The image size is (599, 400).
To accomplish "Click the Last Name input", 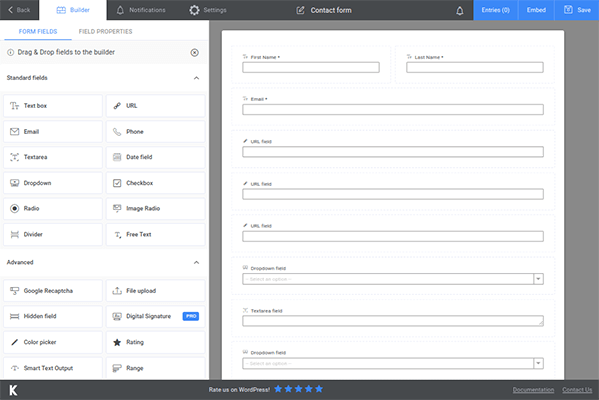I will [x=475, y=67].
